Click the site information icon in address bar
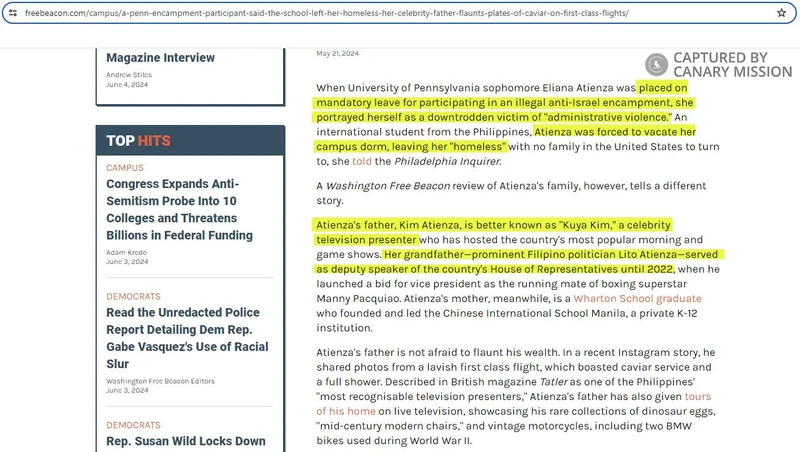 click(x=13, y=13)
